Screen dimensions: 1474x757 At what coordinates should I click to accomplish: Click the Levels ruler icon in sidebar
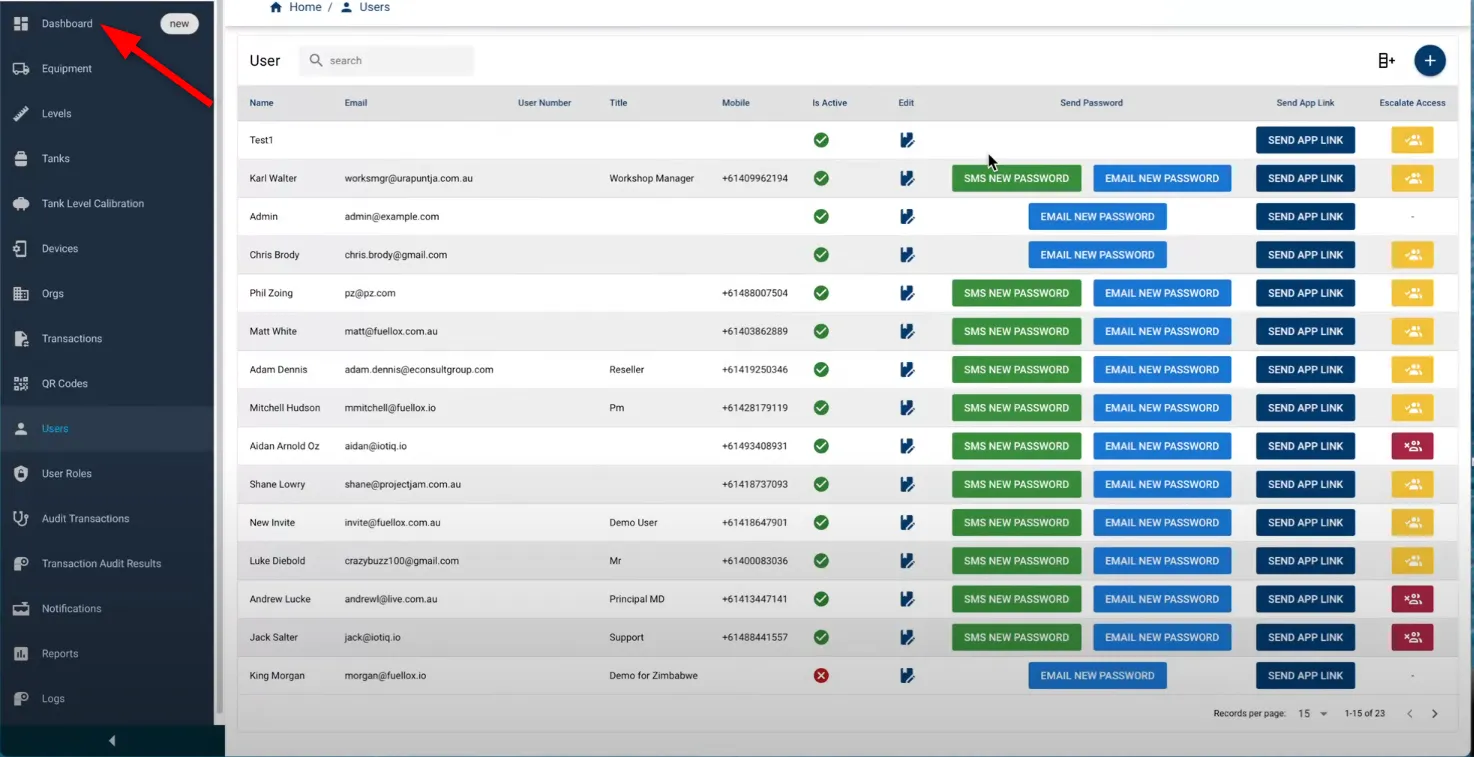20,114
